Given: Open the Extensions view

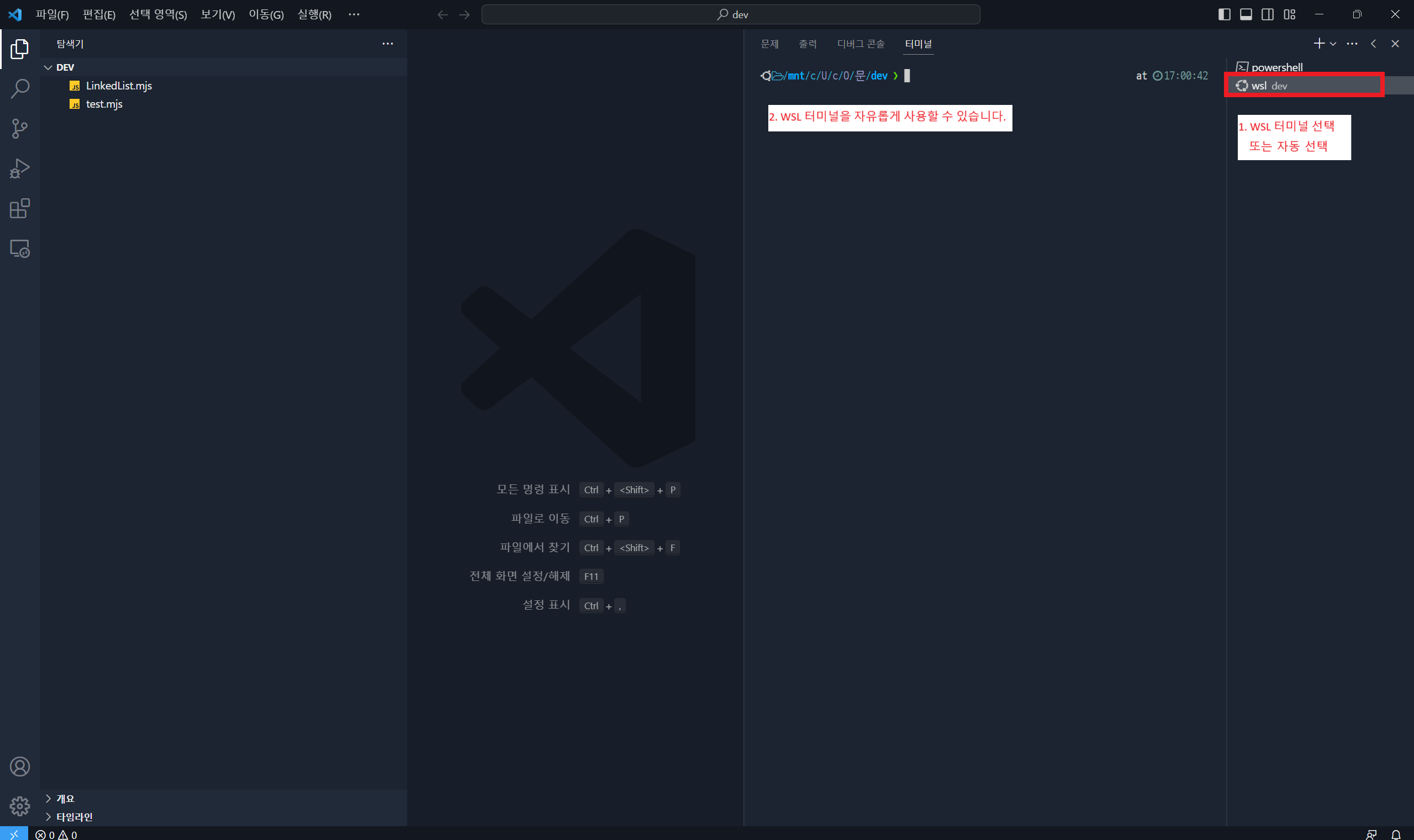Looking at the screenshot, I should [x=20, y=208].
